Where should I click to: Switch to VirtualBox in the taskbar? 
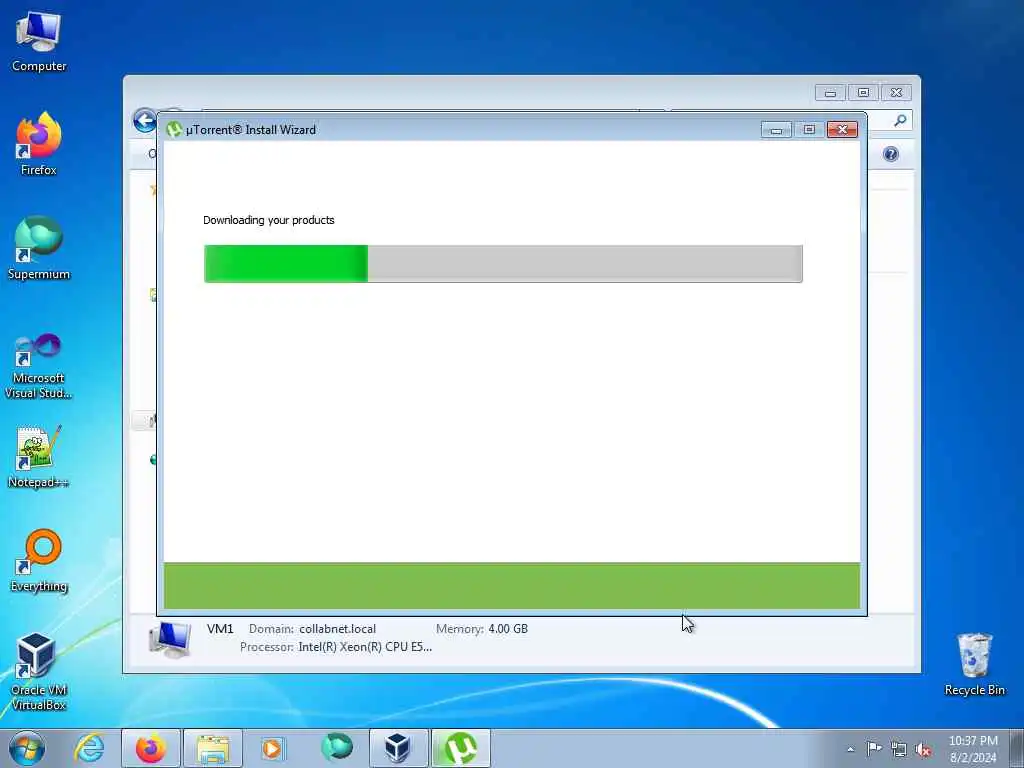(x=398, y=748)
